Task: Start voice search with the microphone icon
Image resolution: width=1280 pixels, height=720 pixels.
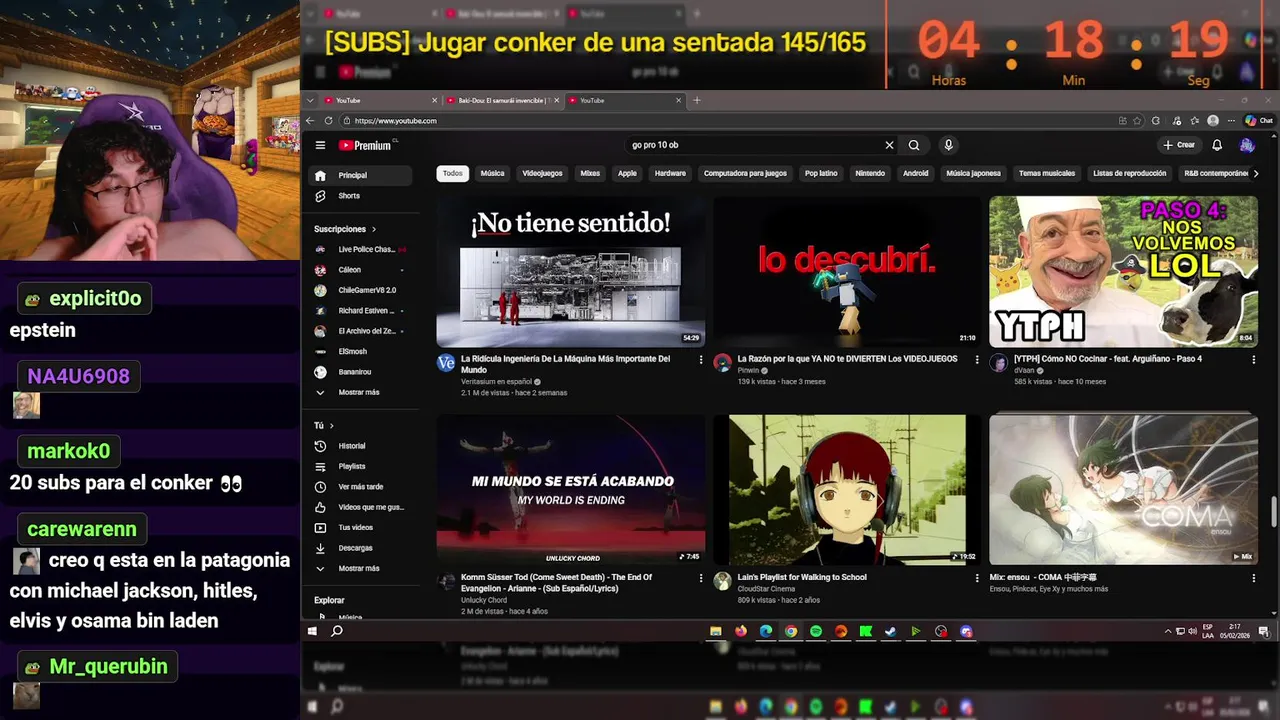Action: click(x=948, y=145)
